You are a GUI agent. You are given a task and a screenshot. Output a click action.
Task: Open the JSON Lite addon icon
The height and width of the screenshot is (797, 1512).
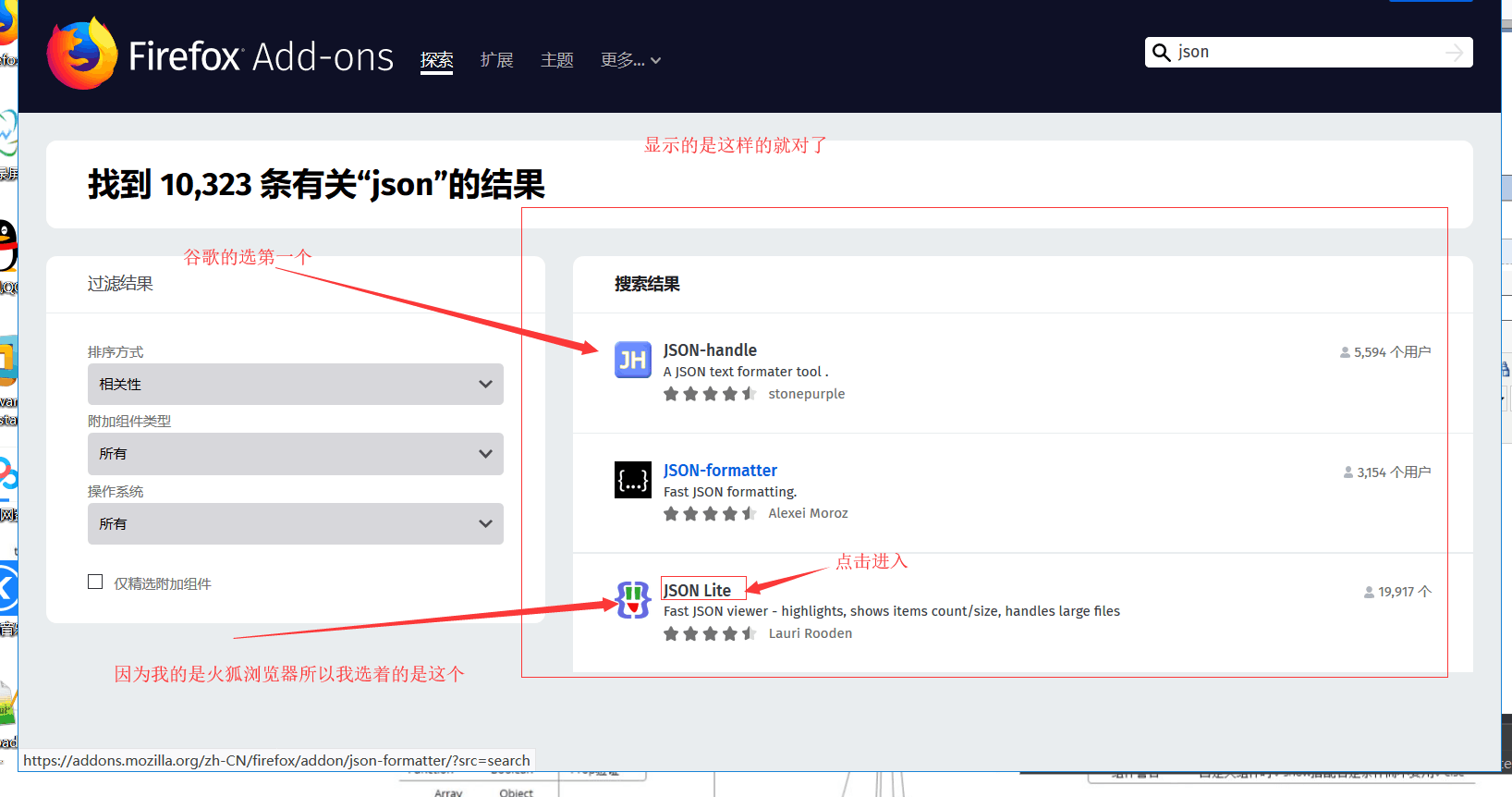pyautogui.click(x=633, y=600)
